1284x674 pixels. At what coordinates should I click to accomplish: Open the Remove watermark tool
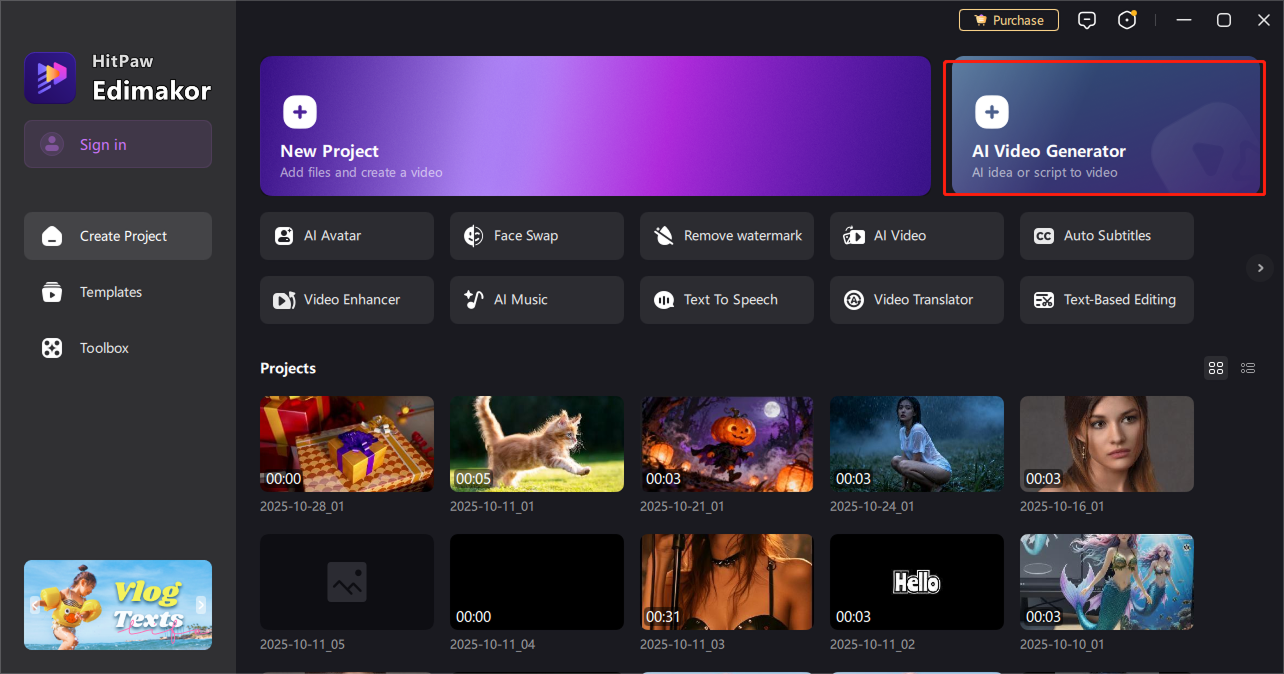pyautogui.click(x=726, y=236)
